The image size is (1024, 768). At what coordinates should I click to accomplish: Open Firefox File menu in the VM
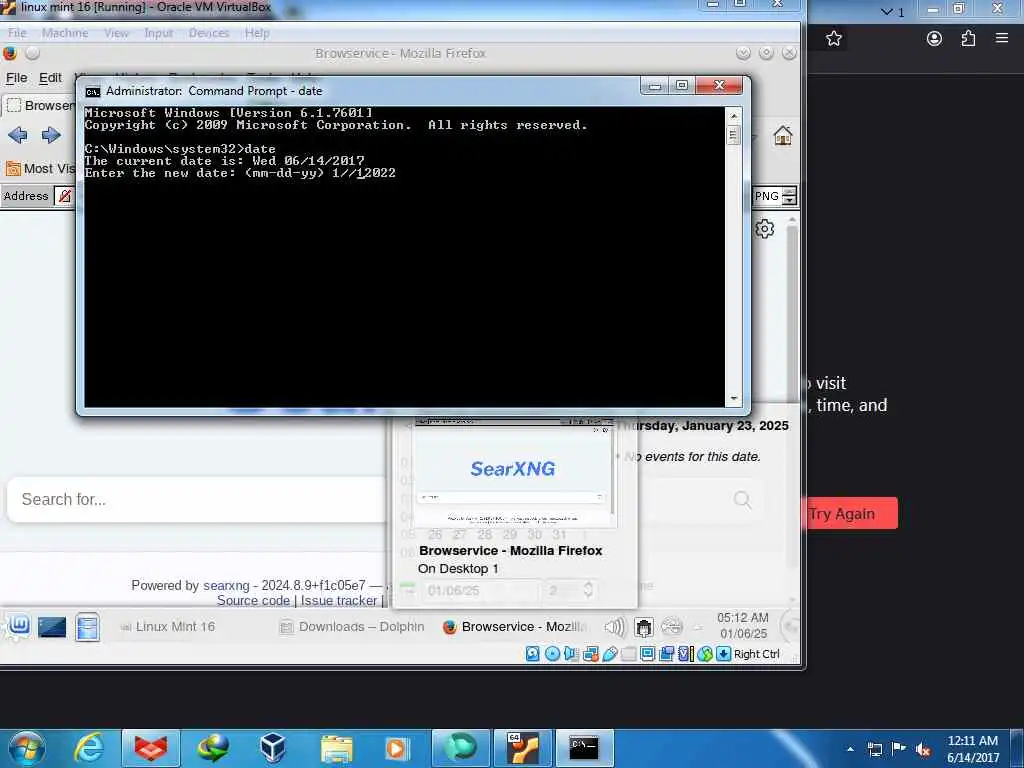point(16,78)
